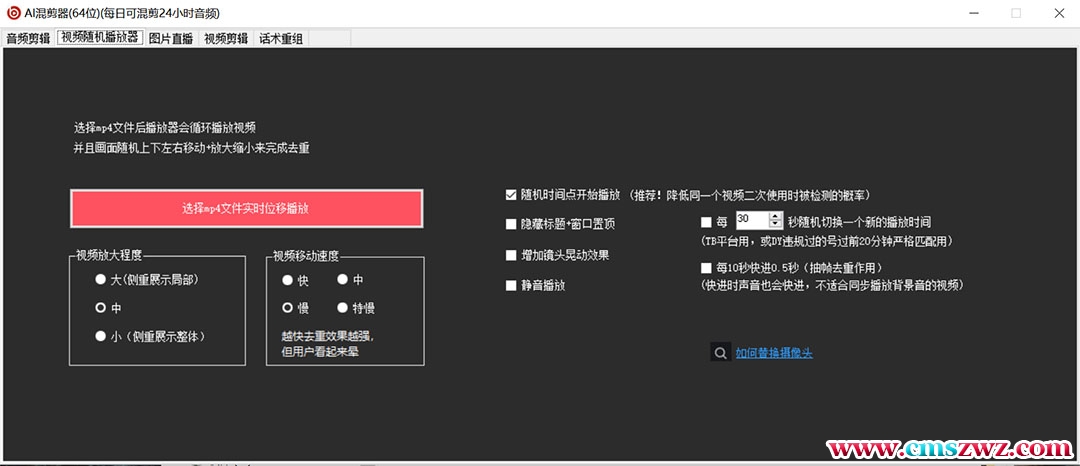
Task: Enable the 每10秒快进0.5秒 checkbox
Action: coord(707,268)
